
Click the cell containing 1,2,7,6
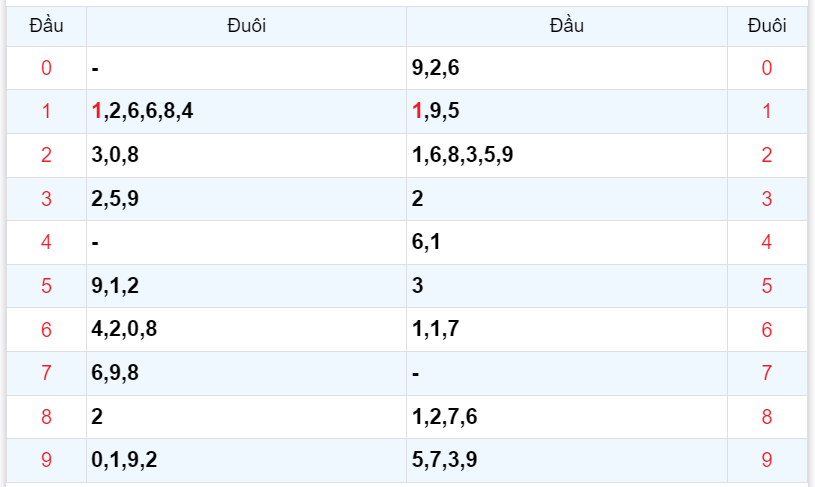click(445, 416)
